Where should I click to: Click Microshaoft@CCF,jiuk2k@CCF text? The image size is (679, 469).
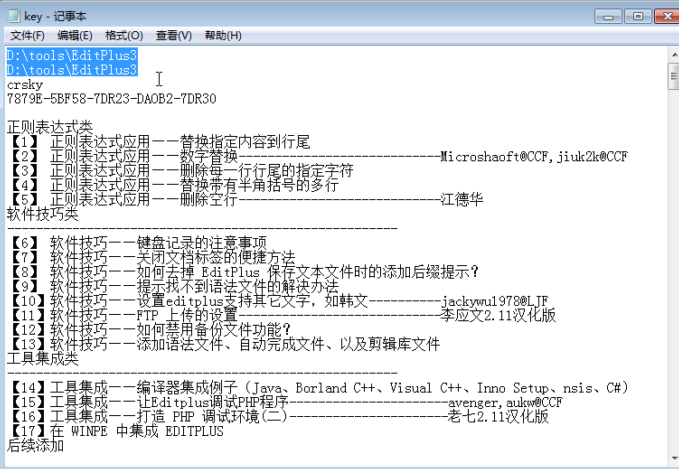pyautogui.click(x=534, y=156)
